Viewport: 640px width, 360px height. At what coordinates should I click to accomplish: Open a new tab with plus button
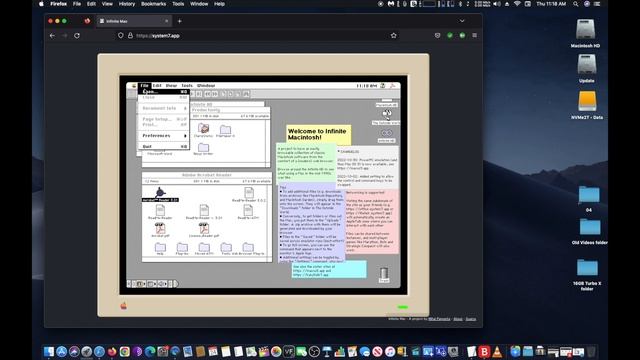tap(180, 21)
